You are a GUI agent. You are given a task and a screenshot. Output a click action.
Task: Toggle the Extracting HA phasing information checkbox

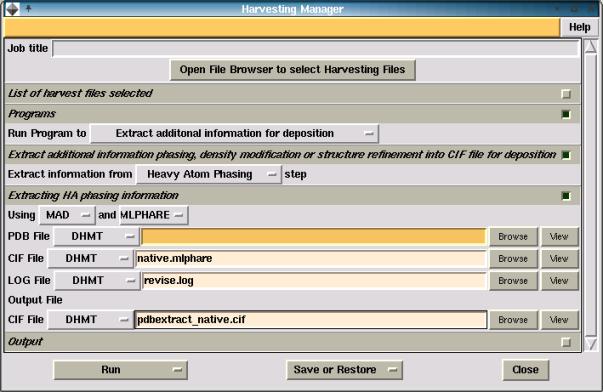(566, 196)
